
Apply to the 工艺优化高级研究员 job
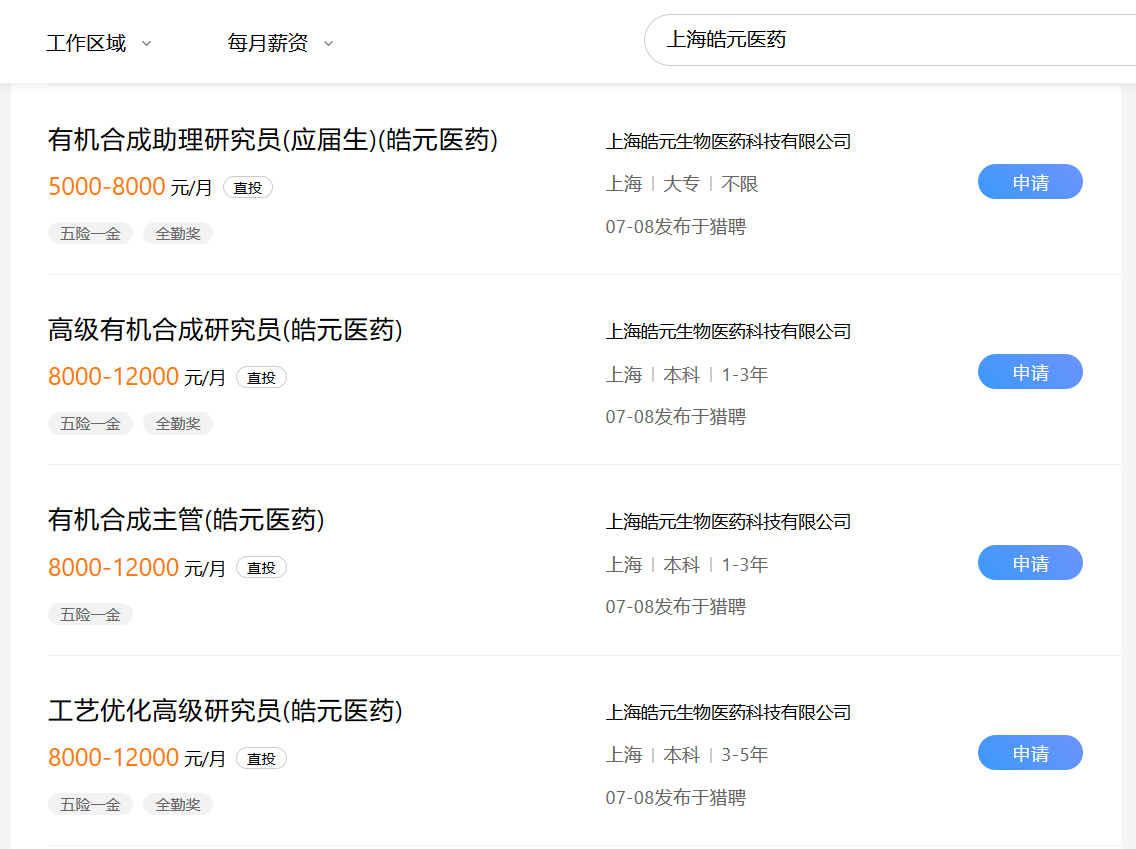click(x=1030, y=753)
